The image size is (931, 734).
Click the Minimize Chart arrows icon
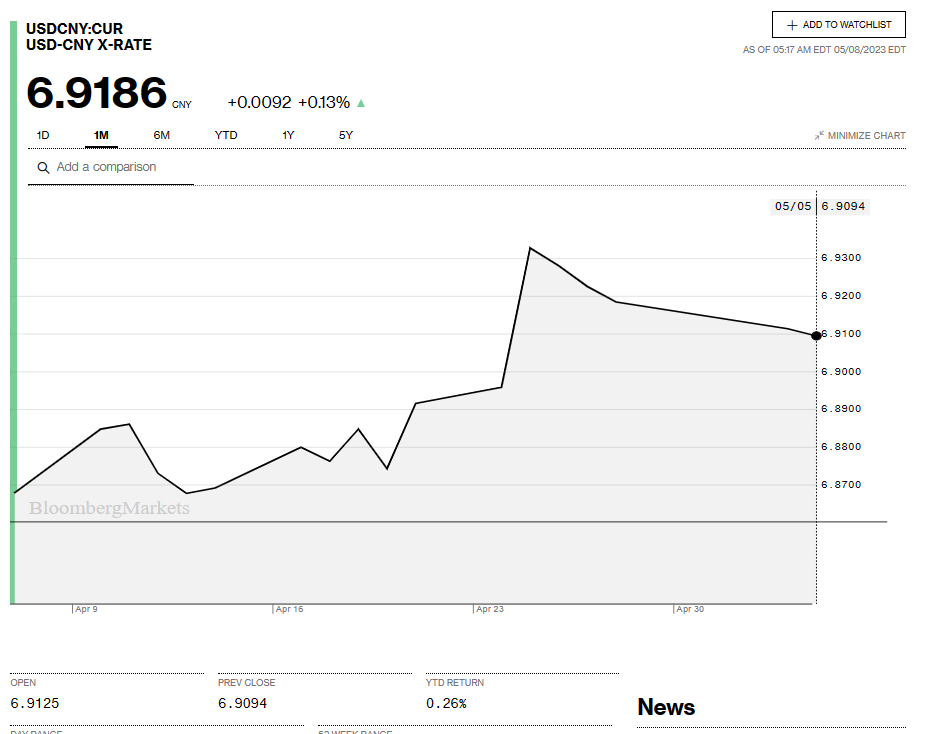819,136
